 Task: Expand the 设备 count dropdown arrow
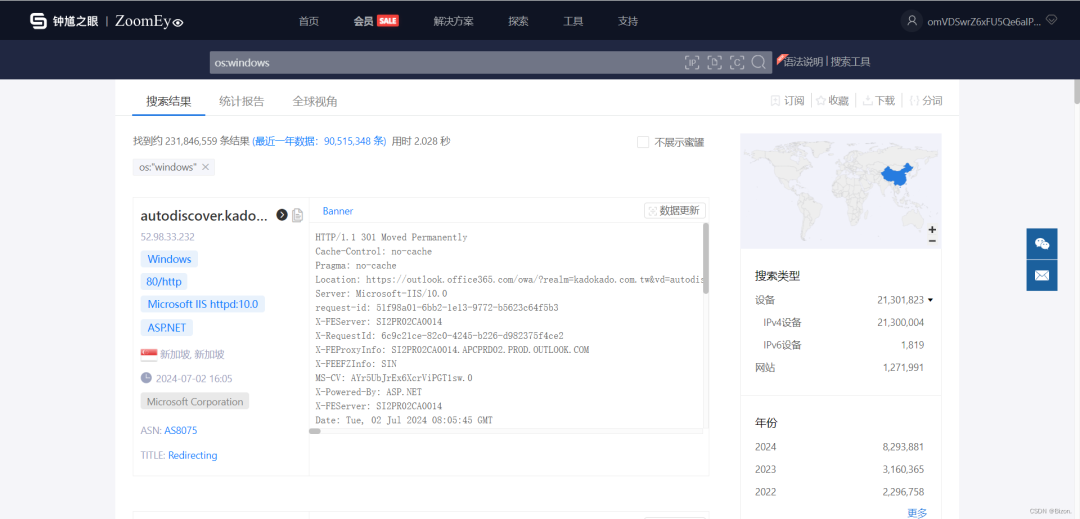(931, 300)
